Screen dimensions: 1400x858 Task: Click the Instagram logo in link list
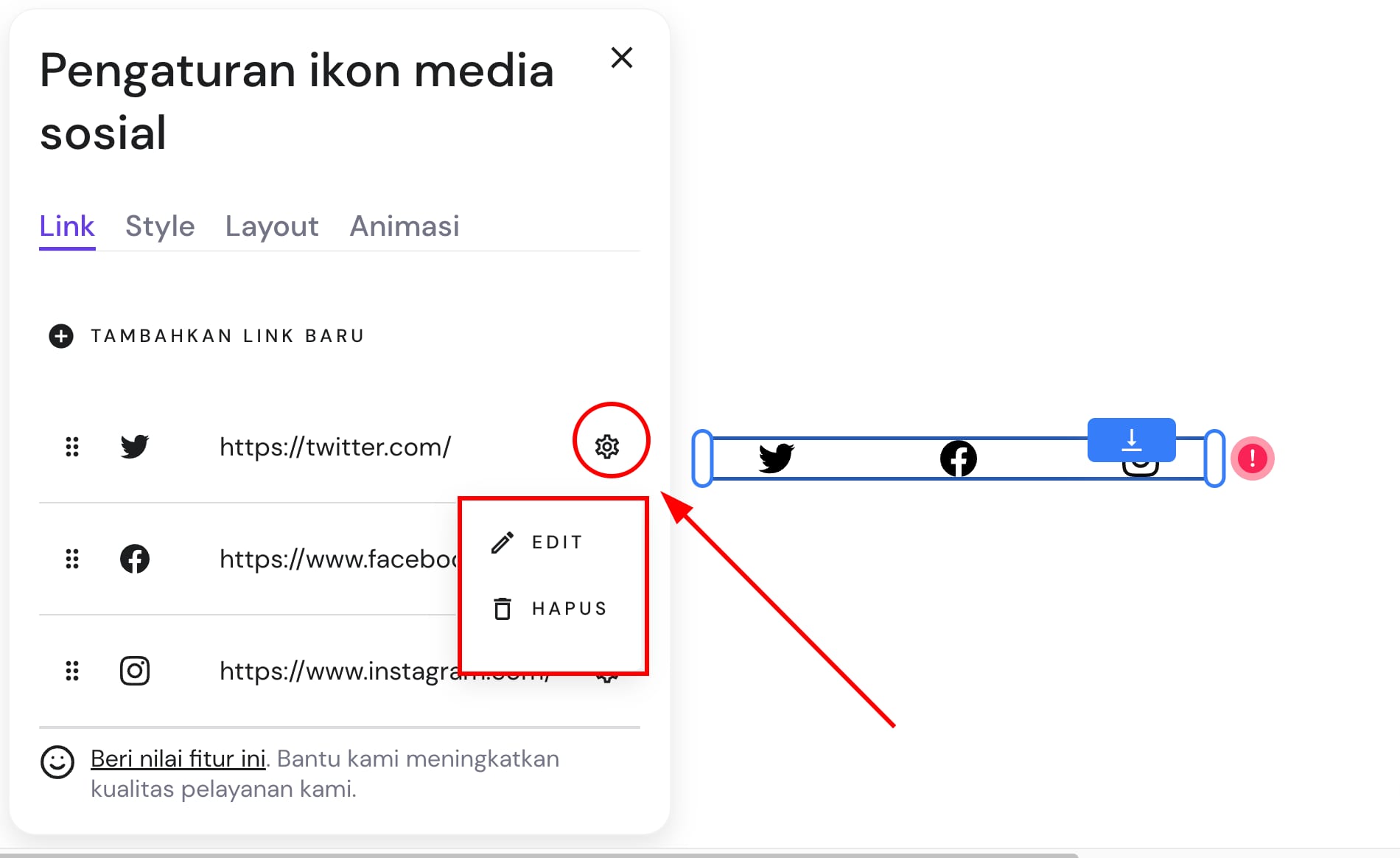point(135,671)
